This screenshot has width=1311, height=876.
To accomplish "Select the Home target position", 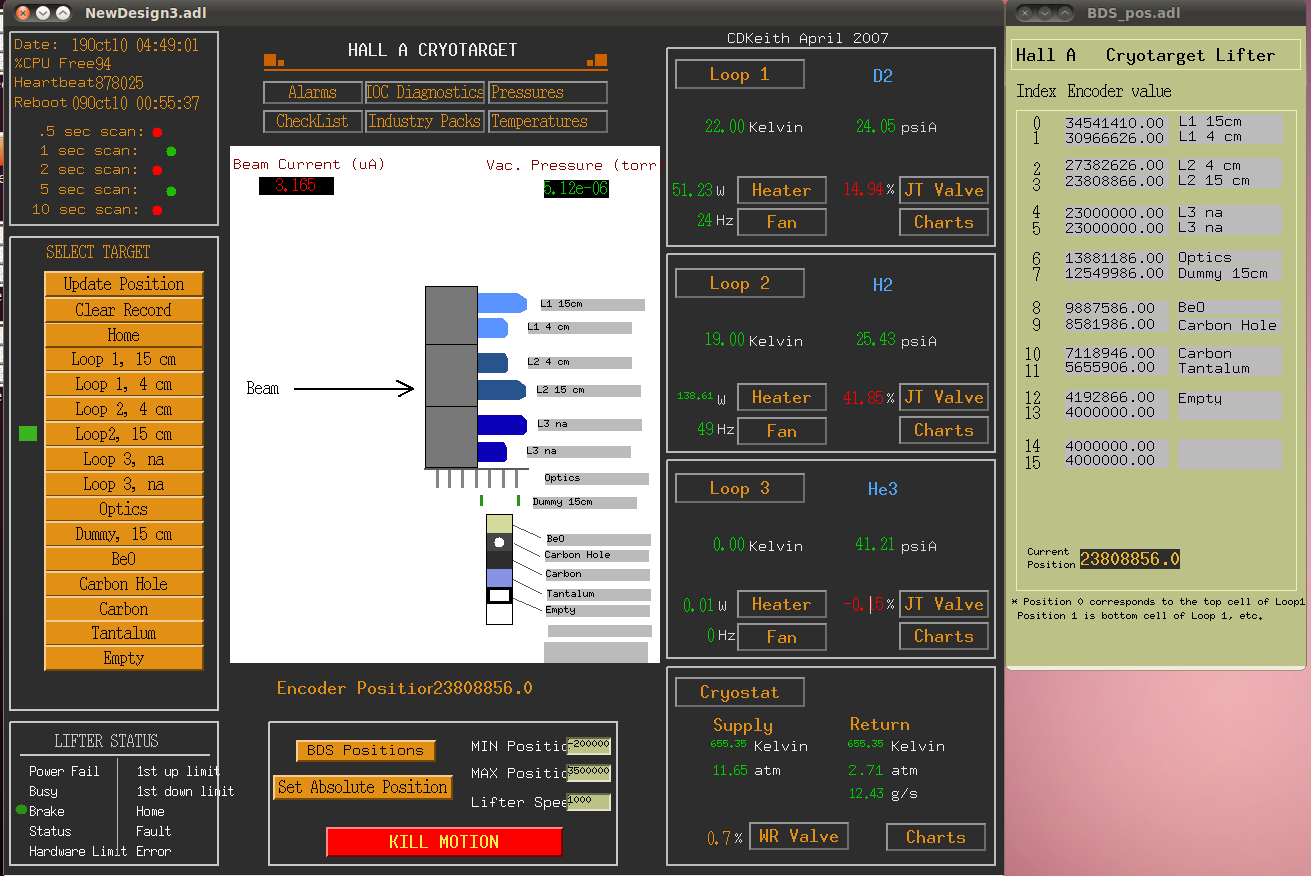I will (x=124, y=335).
